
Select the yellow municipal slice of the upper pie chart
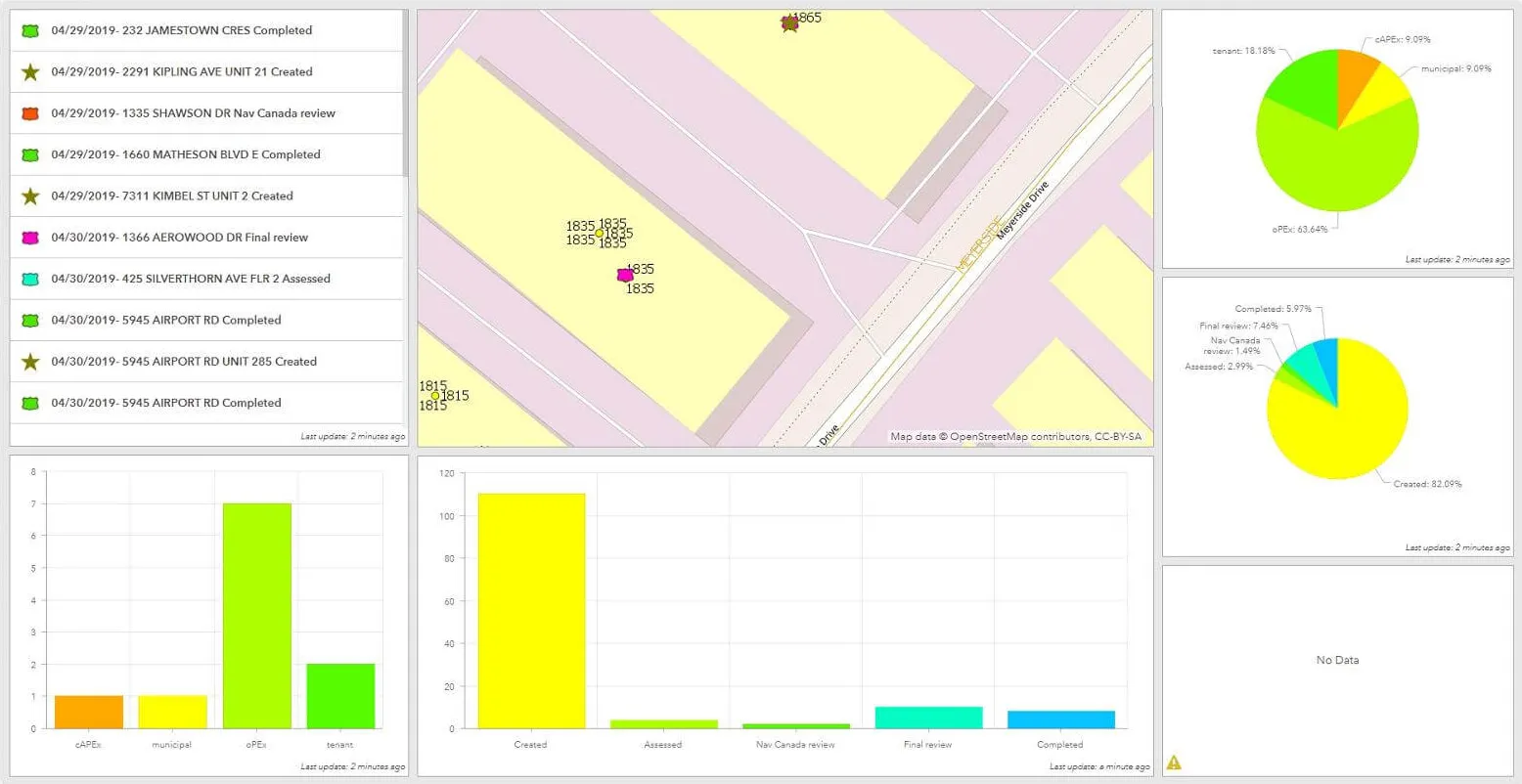1379,98
